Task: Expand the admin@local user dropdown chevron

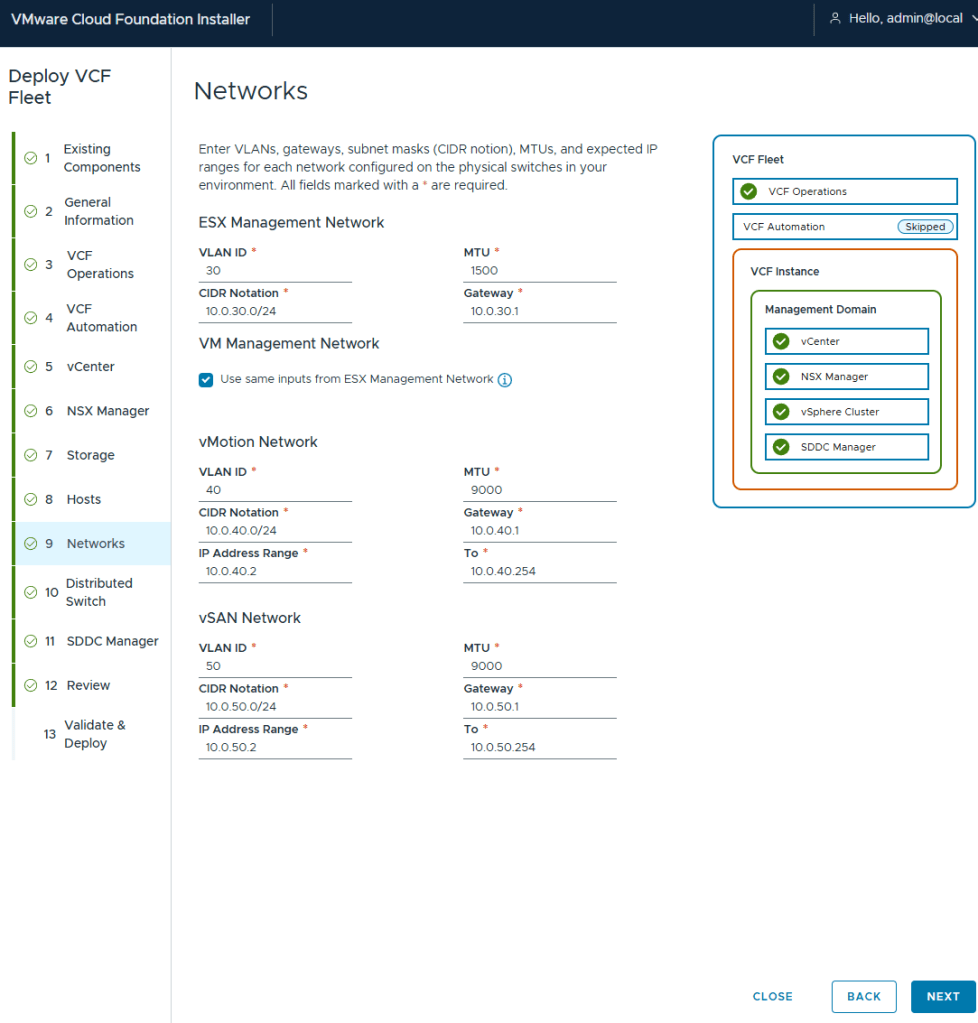Action: click(971, 19)
